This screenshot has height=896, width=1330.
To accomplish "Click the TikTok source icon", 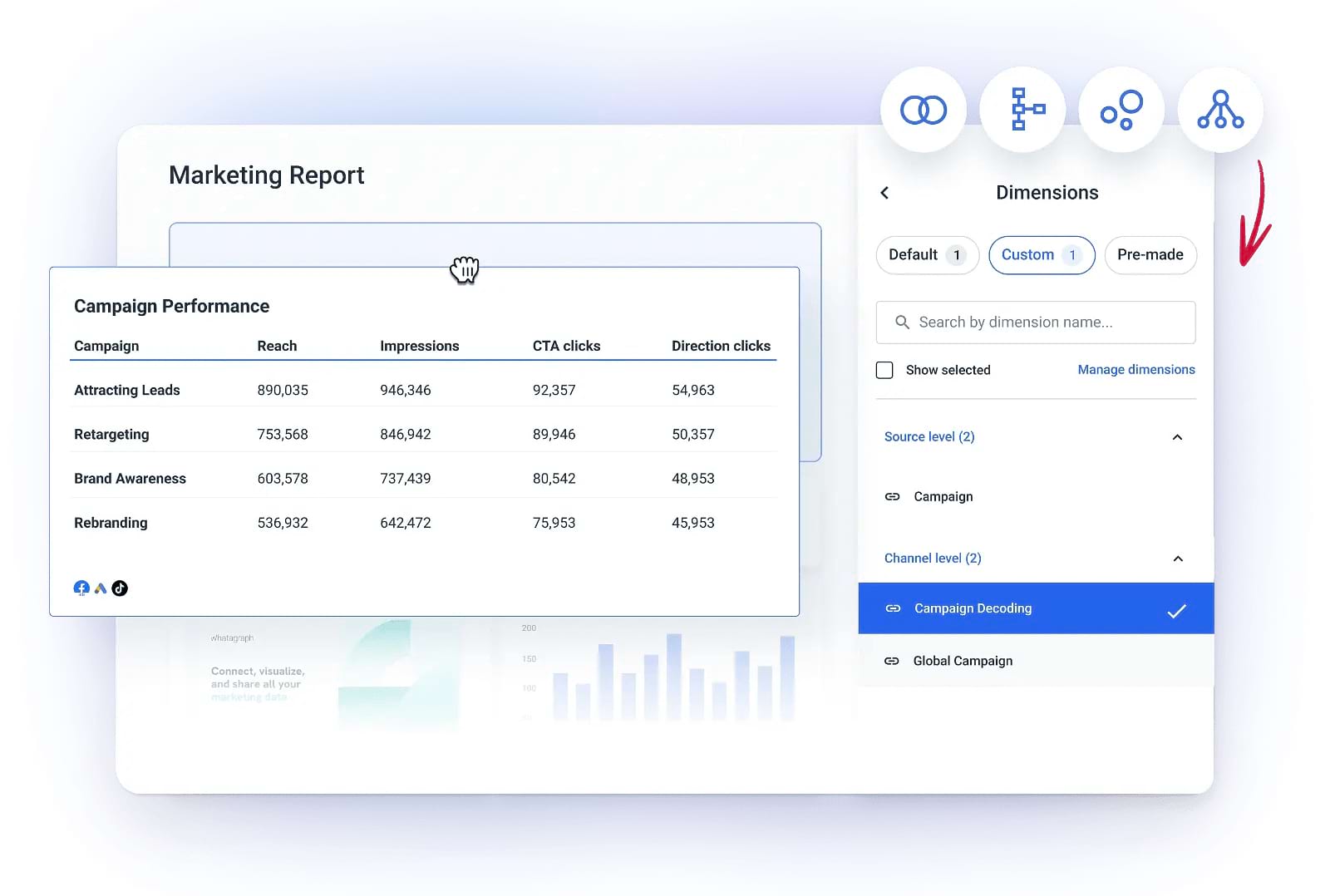I will [119, 588].
